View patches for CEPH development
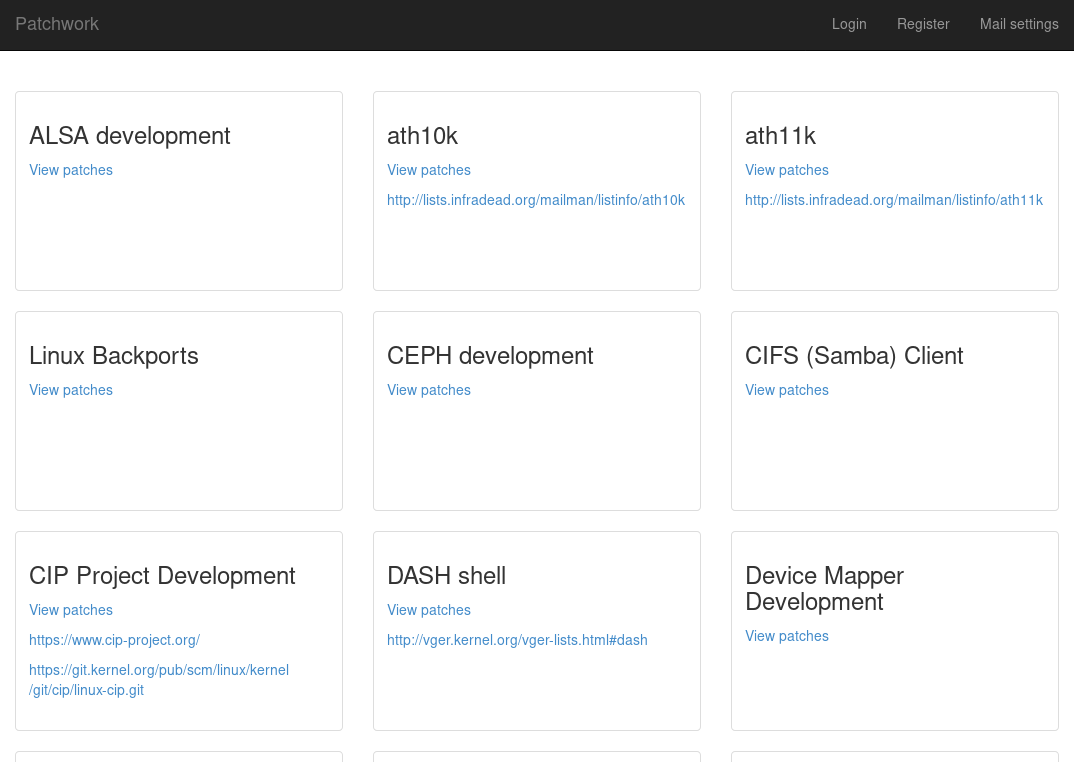This screenshot has width=1074, height=762. [429, 390]
